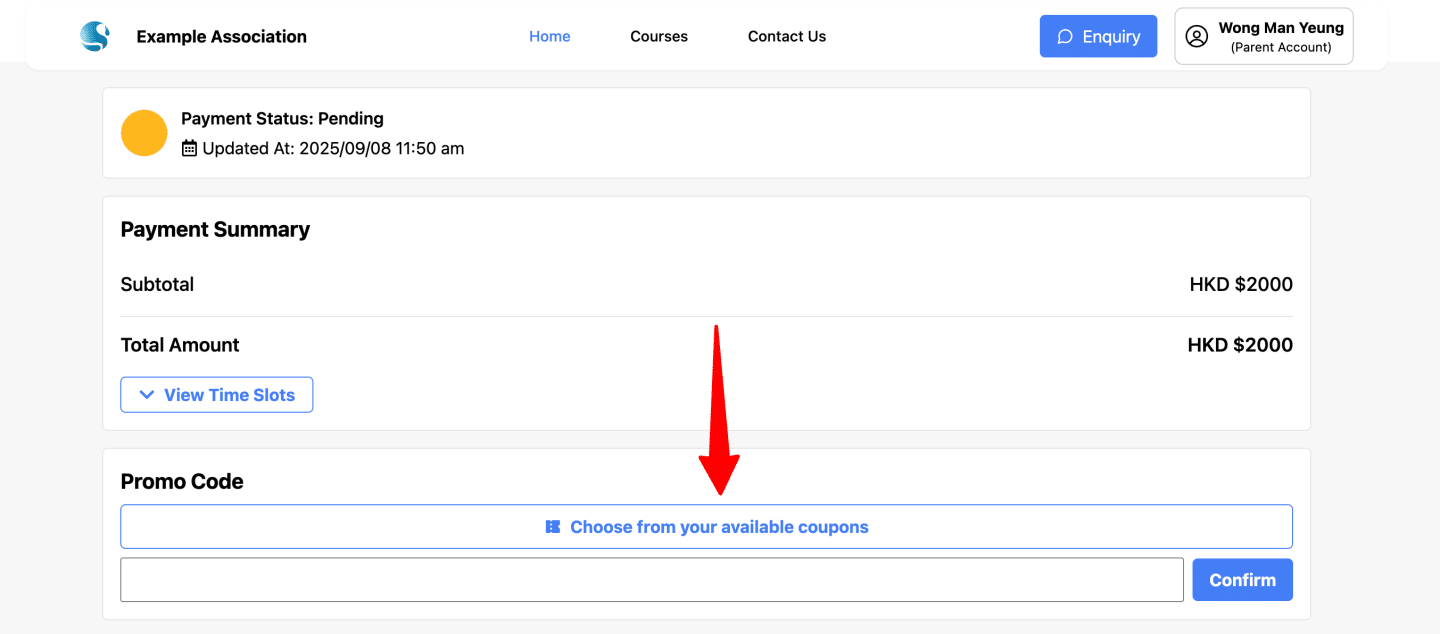
Task: Click the Subtotal HKD $2000 value
Action: click(1241, 285)
